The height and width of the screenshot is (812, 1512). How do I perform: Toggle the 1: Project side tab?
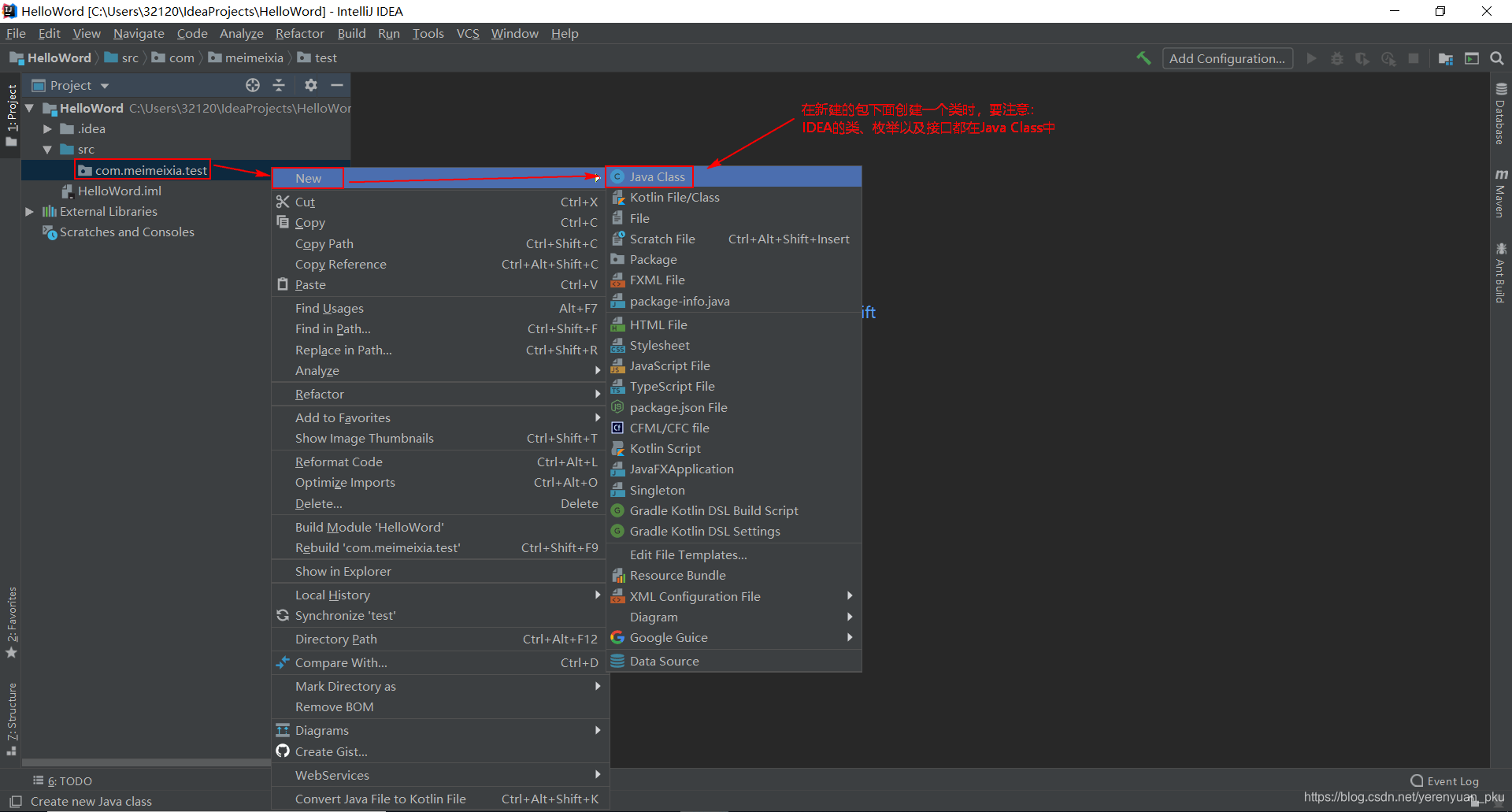coord(11,115)
